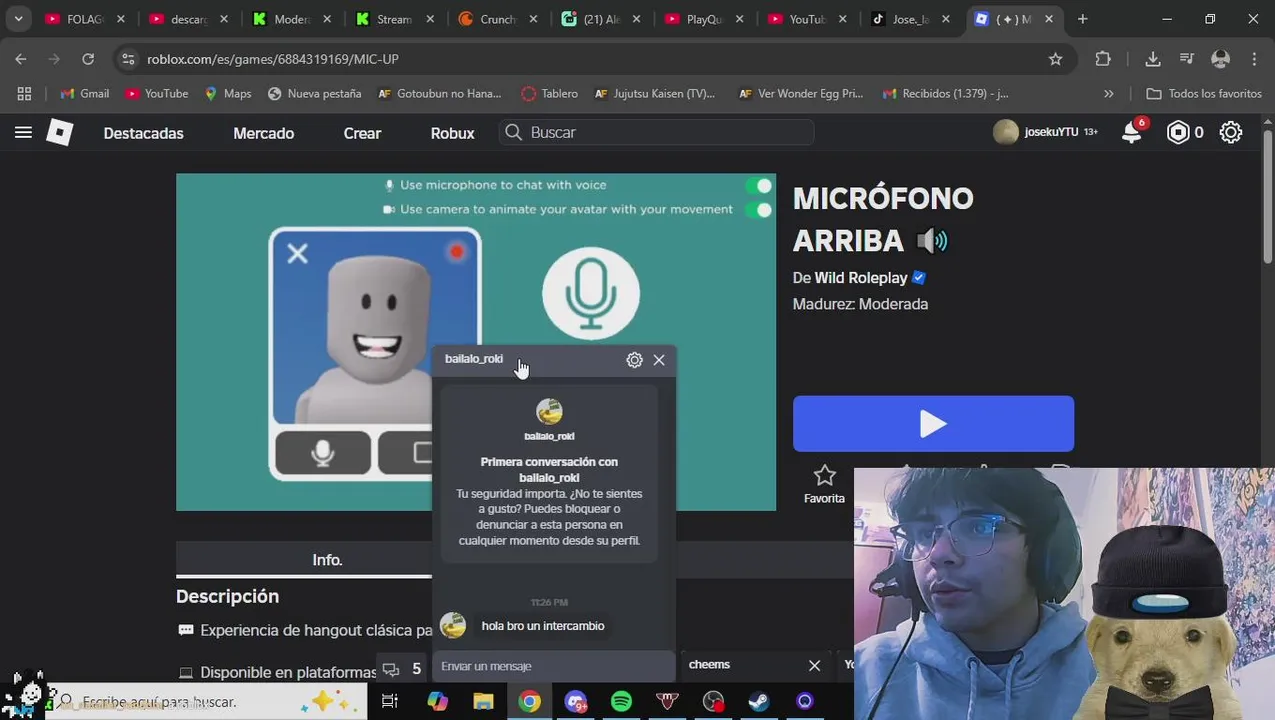Click the message 'hola bro un intercambio'
1275x720 pixels.
(x=543, y=626)
